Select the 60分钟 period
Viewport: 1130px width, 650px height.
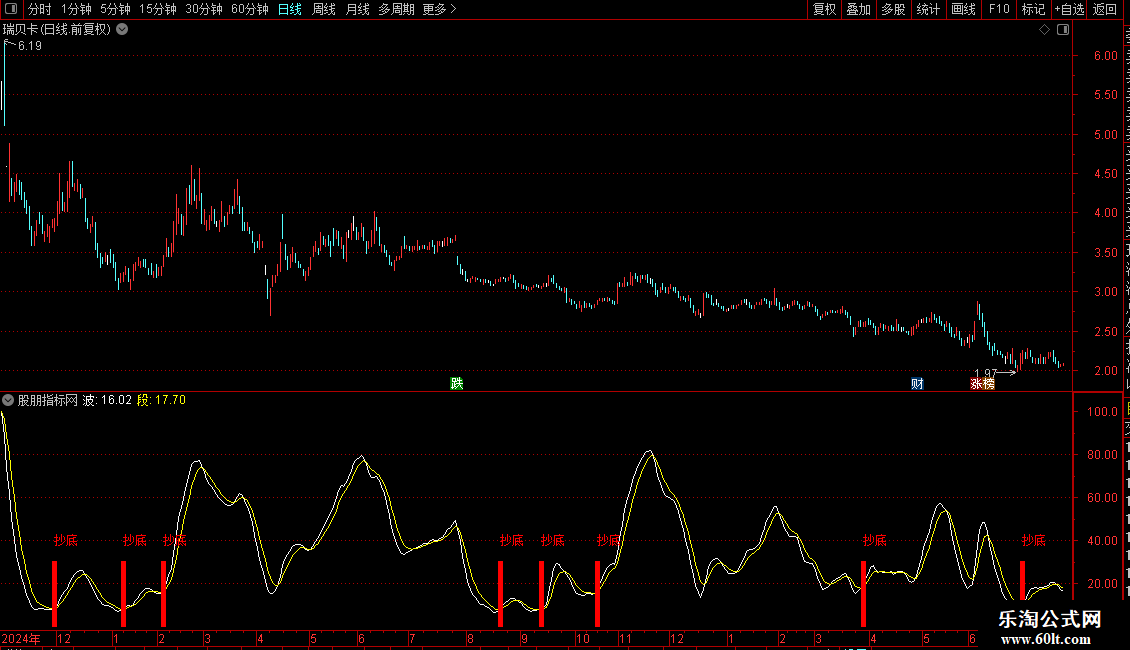click(250, 9)
